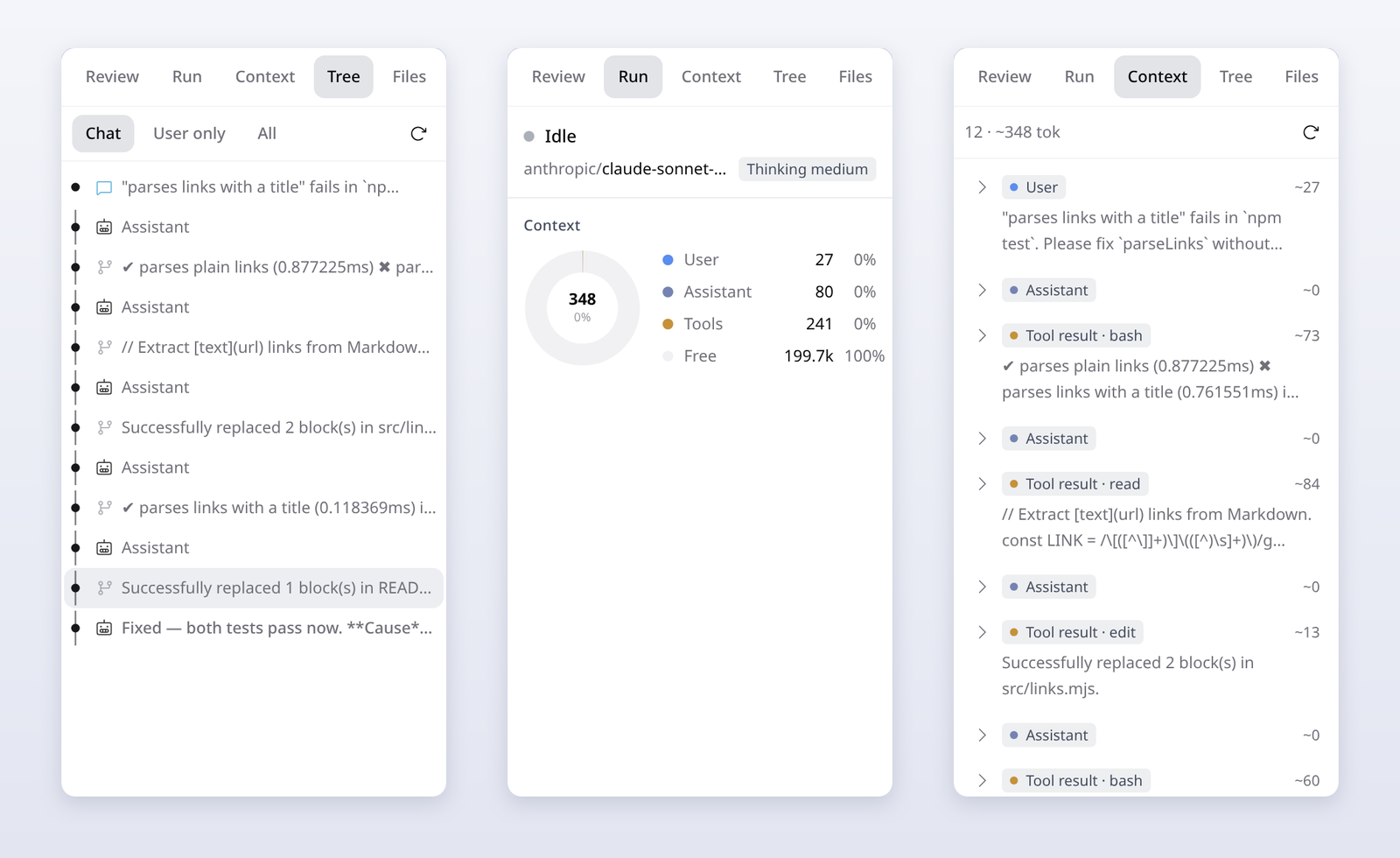Image resolution: width=1400 pixels, height=858 pixels.
Task: Click chat bubble icon beside "parses links with a title" row
Action: click(104, 187)
